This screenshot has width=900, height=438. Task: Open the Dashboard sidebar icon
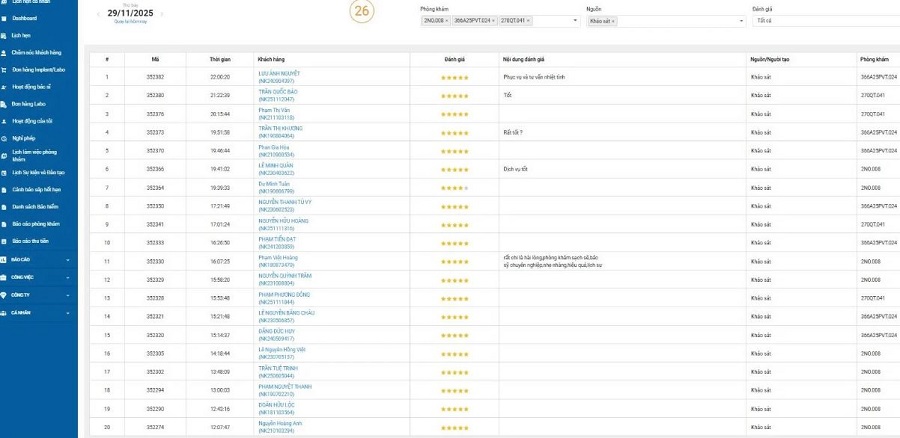tap(5, 18)
